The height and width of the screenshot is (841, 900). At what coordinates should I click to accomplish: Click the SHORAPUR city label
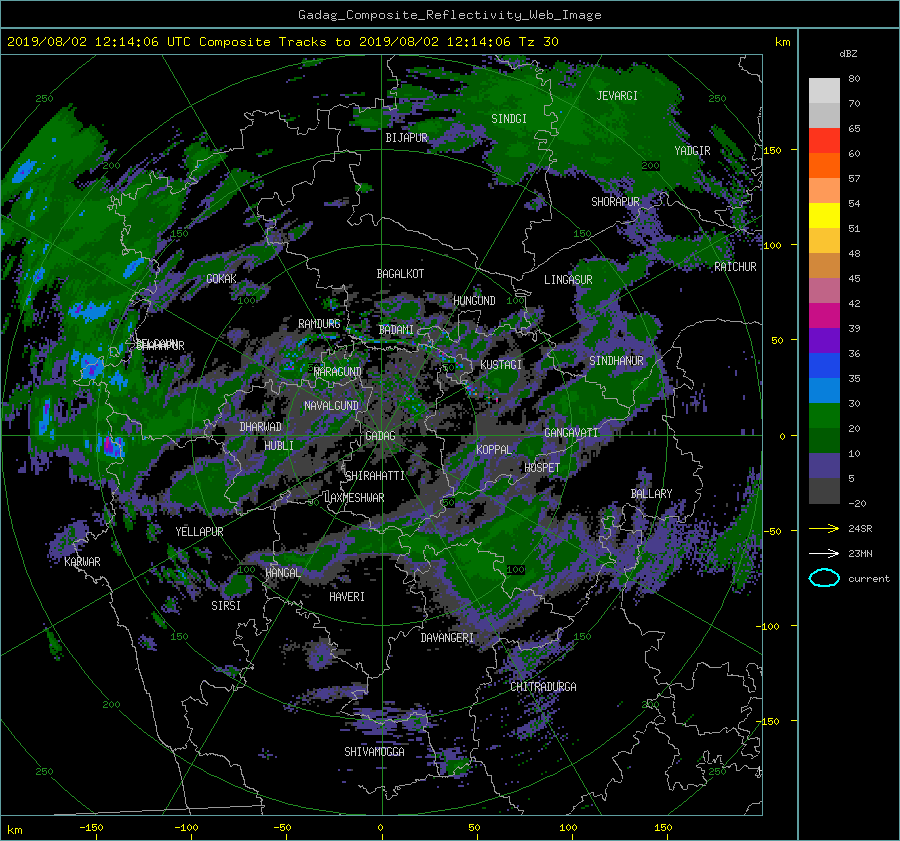pyautogui.click(x=615, y=202)
